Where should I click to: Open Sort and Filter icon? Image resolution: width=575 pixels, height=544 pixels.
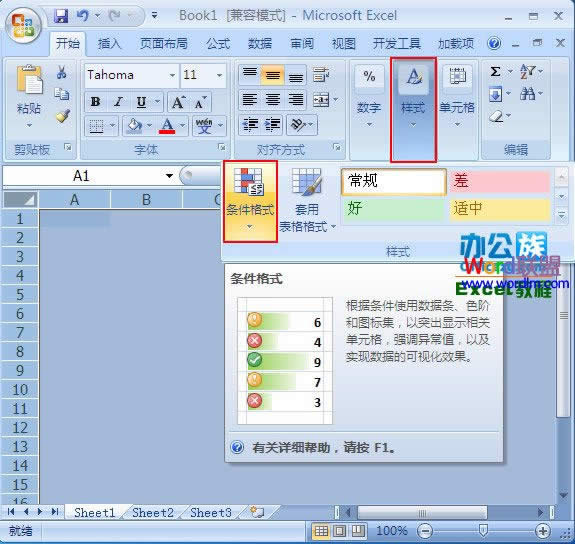pos(528,72)
